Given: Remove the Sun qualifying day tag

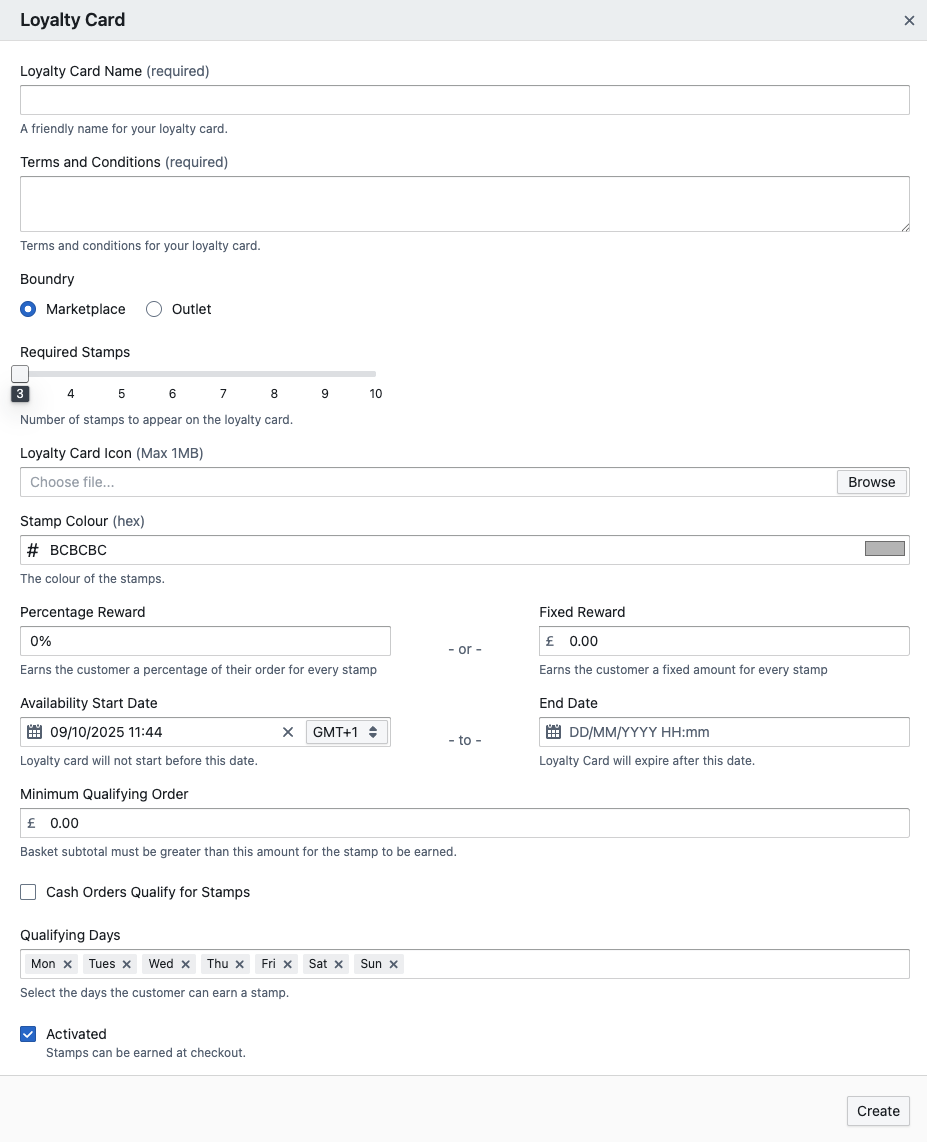Looking at the screenshot, I should click(x=394, y=964).
